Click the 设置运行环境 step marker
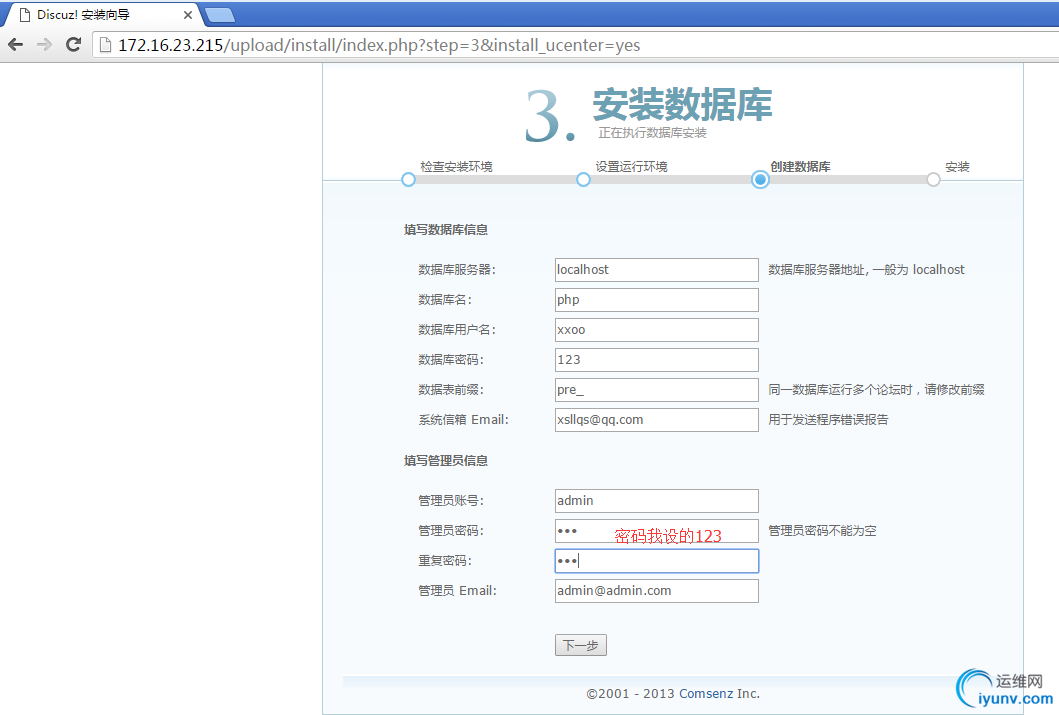Viewport: 1059px width, 715px height. coord(583,180)
